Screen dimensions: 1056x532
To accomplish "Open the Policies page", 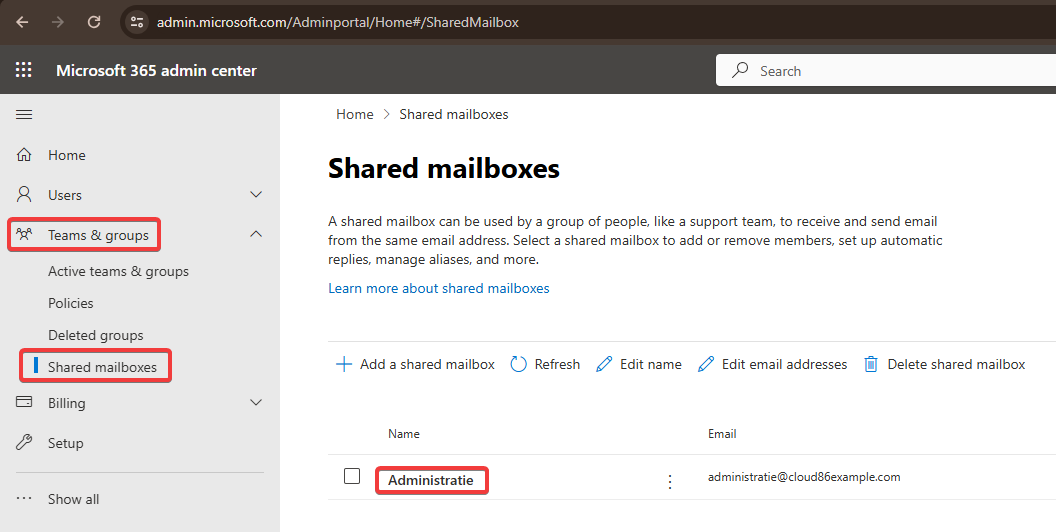I will (71, 303).
